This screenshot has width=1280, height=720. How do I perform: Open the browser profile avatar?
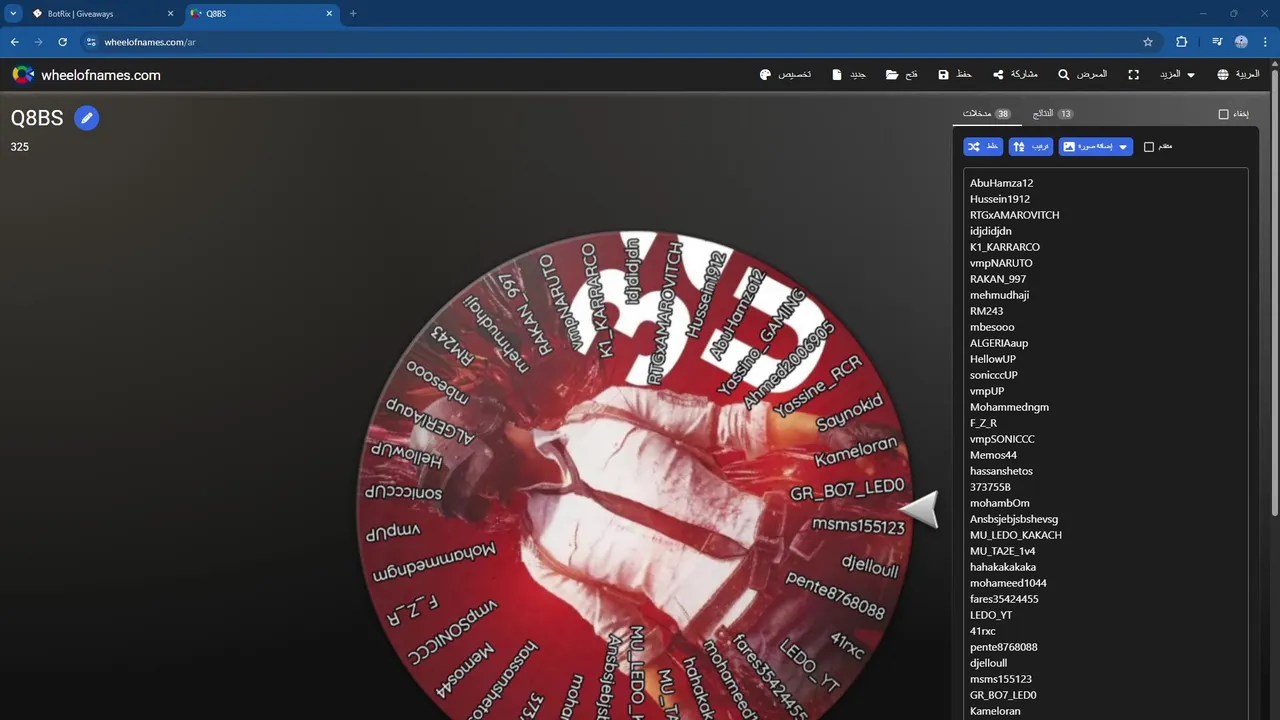[x=1241, y=42]
